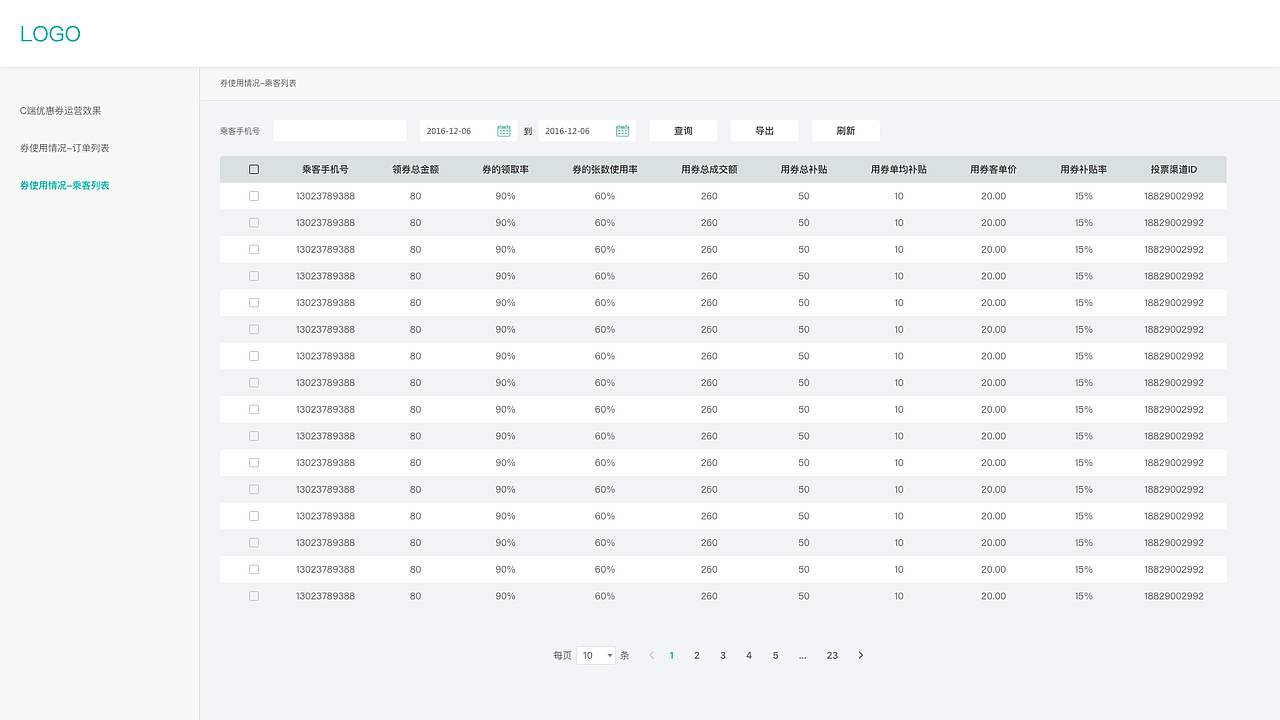The width and height of the screenshot is (1280, 720).
Task: Jump to last page 23
Action: point(832,656)
